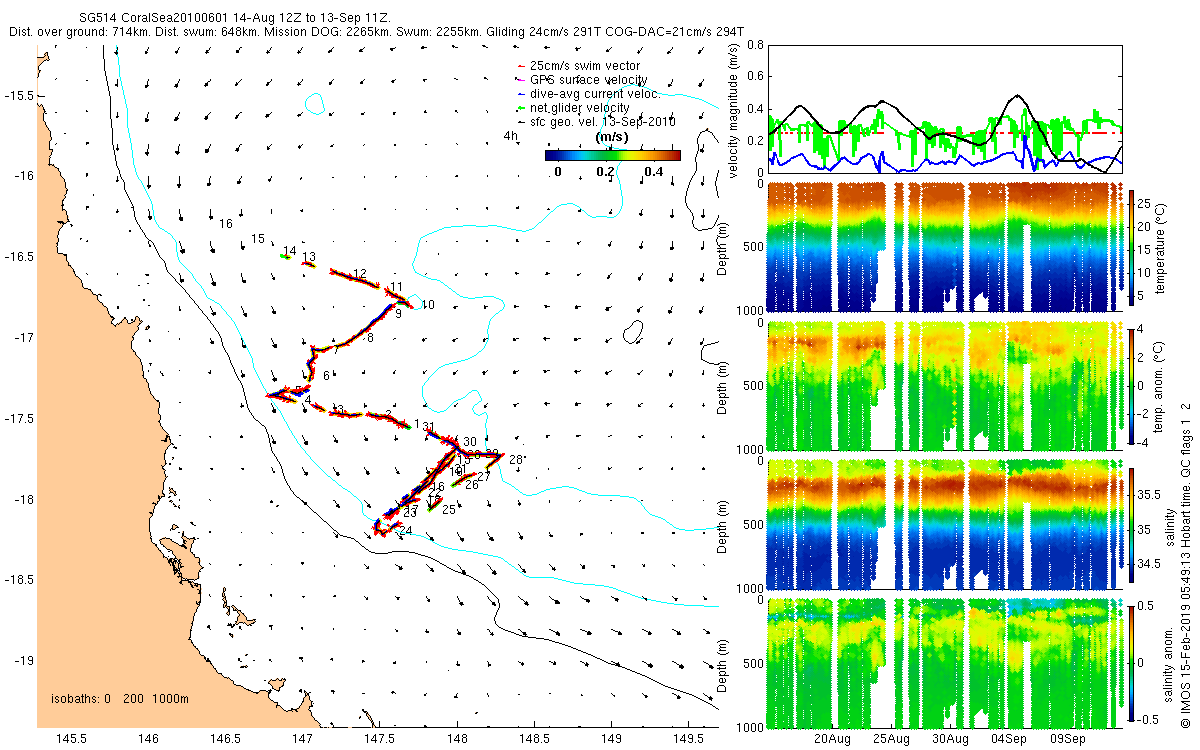Click the '09Sep' date tick label

coord(1067,740)
